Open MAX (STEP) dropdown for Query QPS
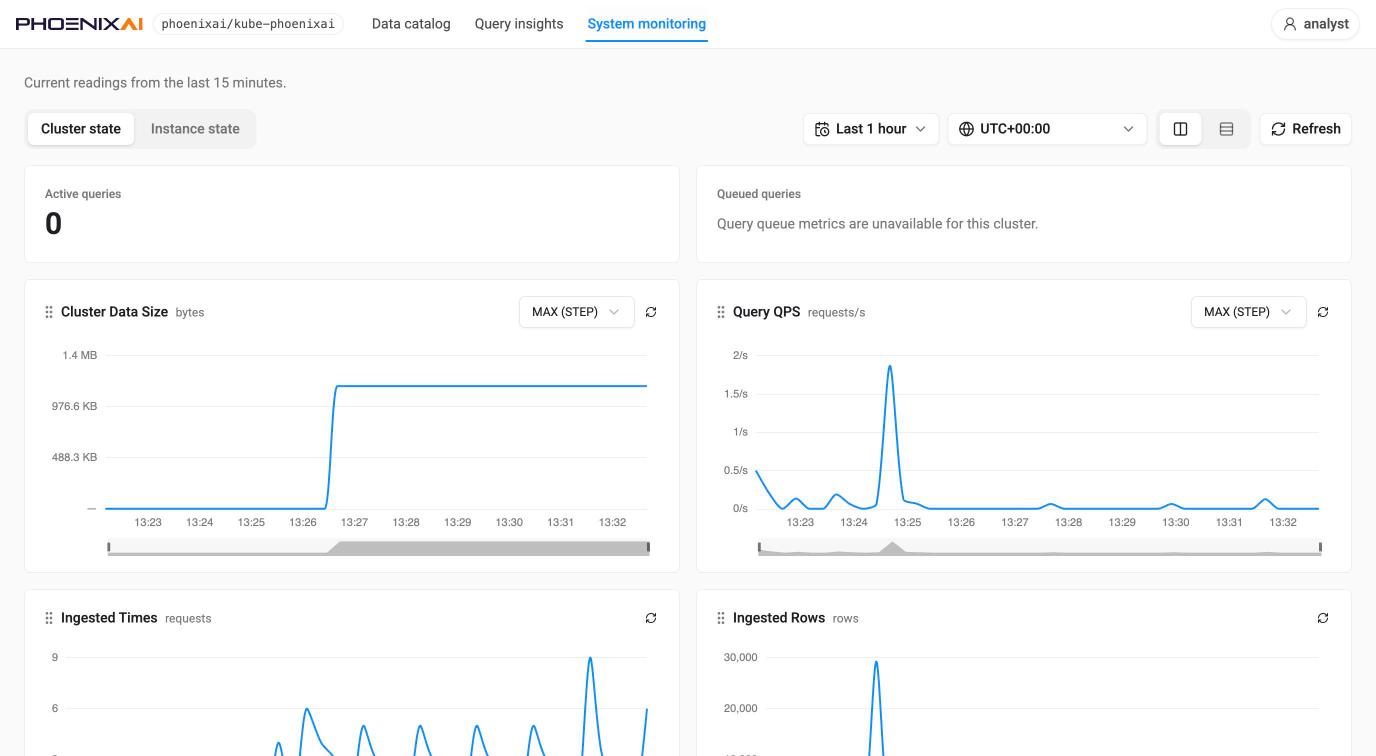Image resolution: width=1376 pixels, height=756 pixels. pos(1248,312)
